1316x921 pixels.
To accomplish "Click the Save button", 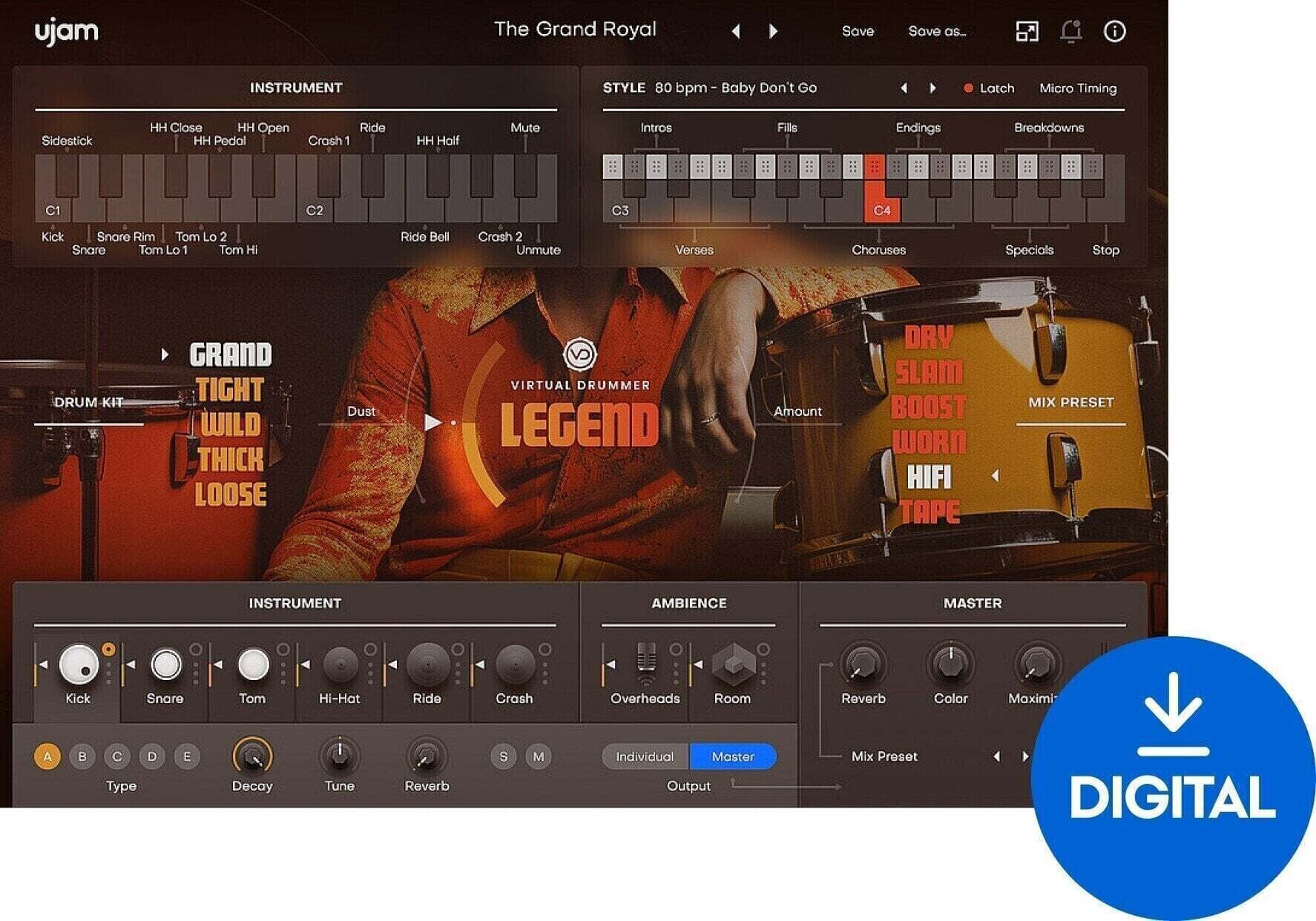I will tap(858, 31).
